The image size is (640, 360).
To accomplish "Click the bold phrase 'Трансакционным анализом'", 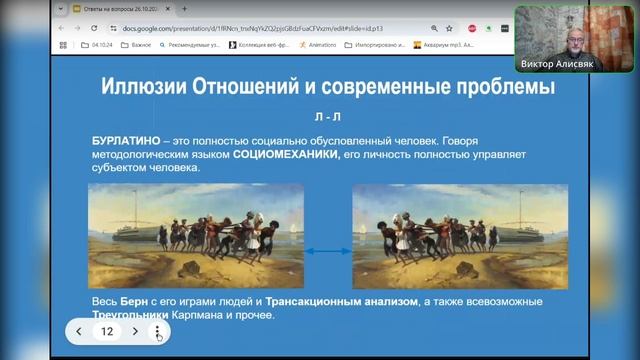I will pos(342,302).
